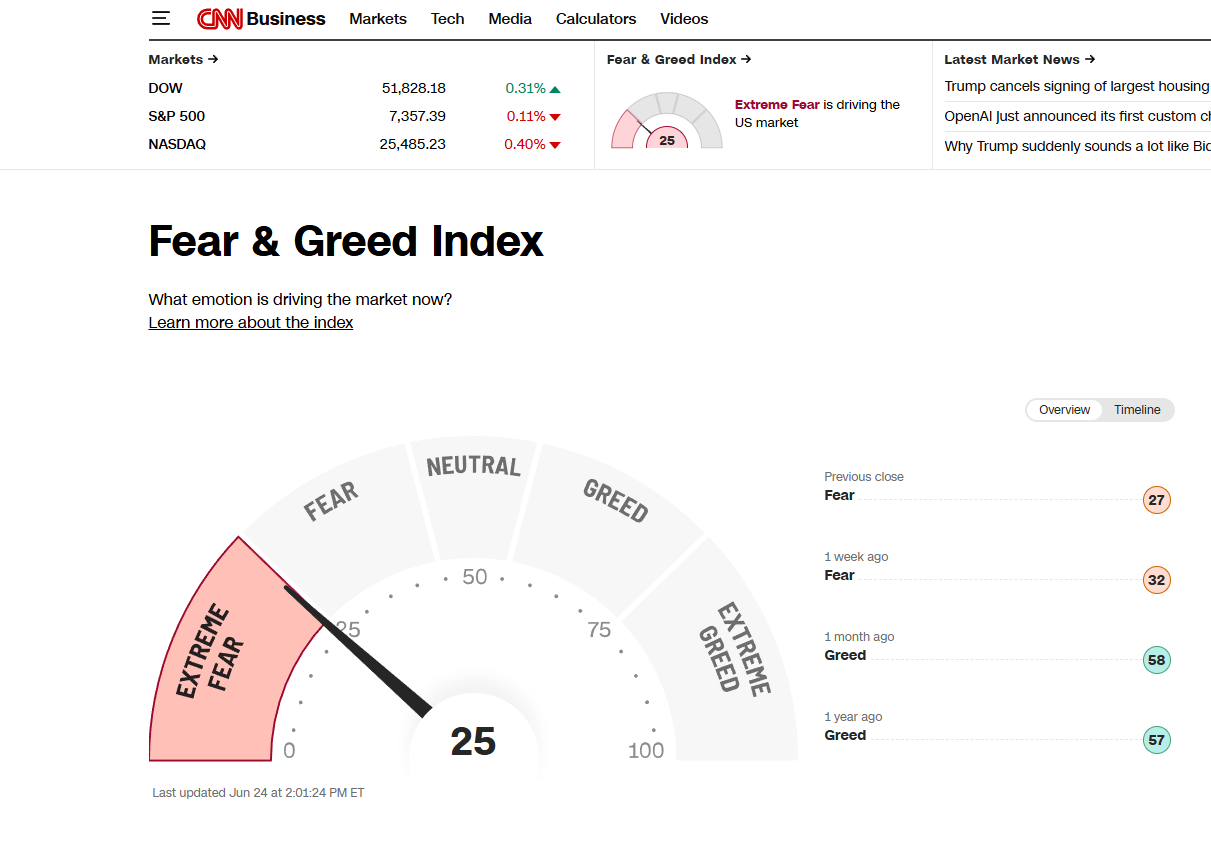Click the 27 previous close badge
The image size is (1211, 843).
click(1156, 500)
